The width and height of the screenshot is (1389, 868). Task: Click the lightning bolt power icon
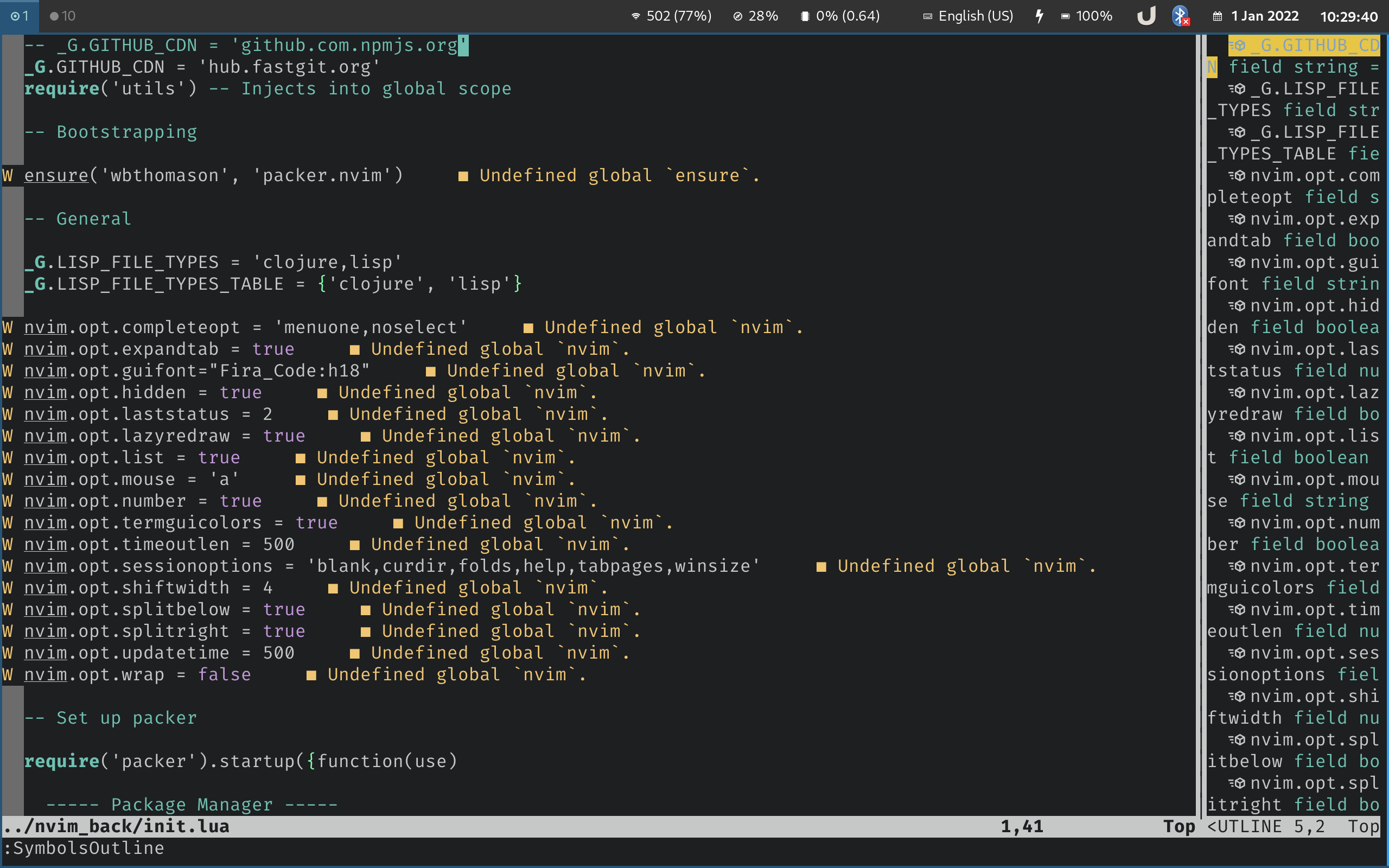coord(1040,16)
